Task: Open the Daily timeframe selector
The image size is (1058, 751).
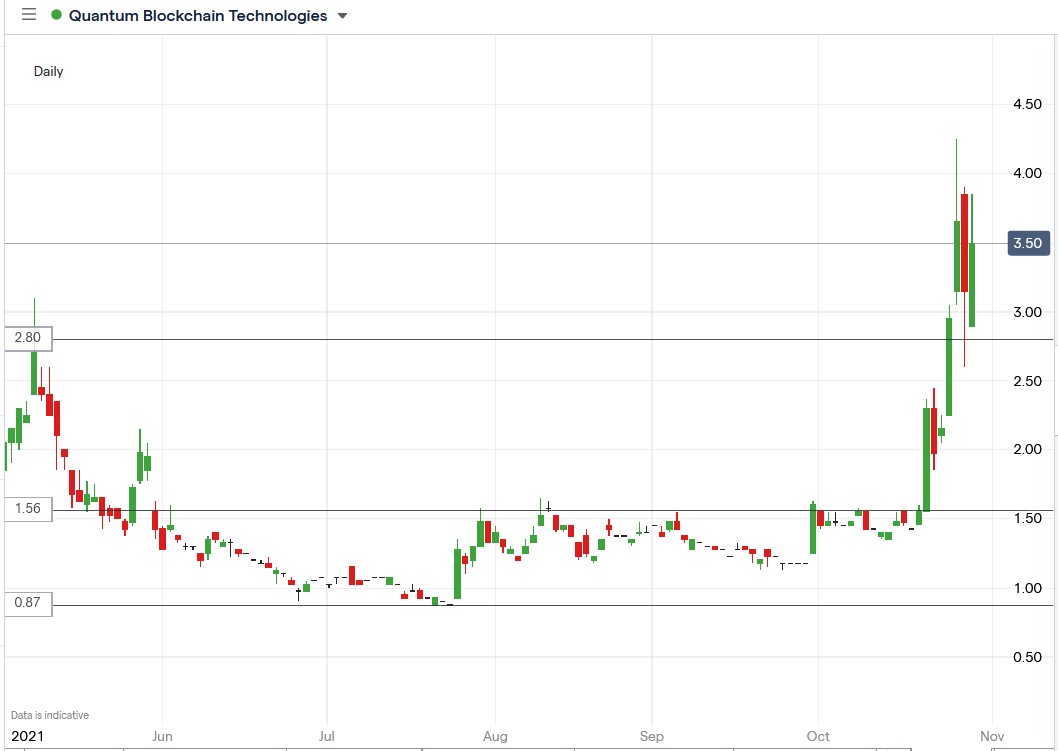Action: click(x=48, y=72)
